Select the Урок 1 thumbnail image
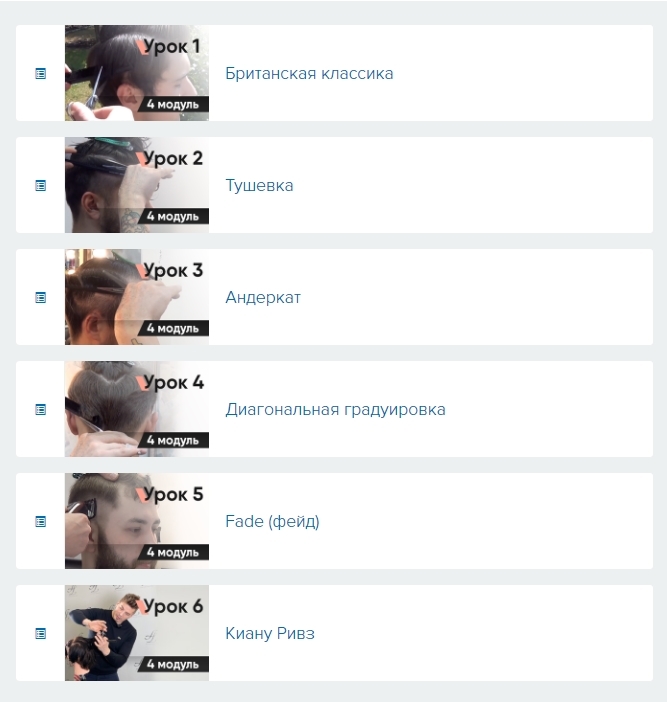This screenshot has width=667, height=702. click(137, 73)
